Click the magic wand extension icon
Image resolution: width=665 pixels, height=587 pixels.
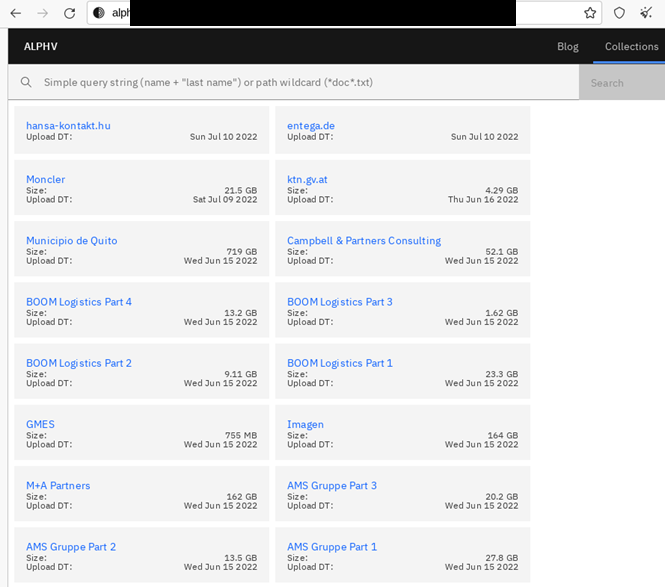(647, 13)
